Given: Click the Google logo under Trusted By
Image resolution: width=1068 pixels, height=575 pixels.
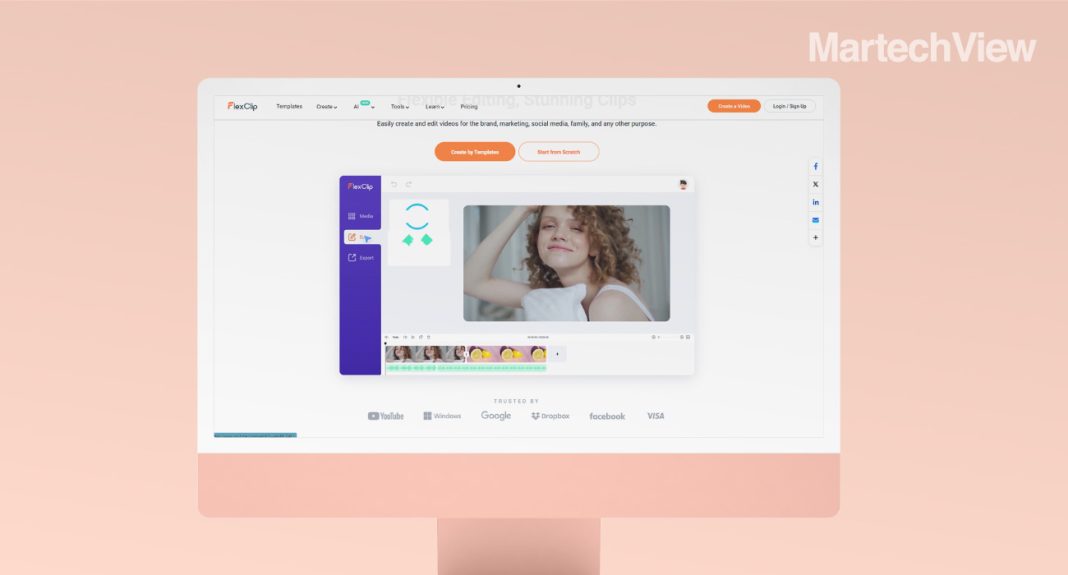Looking at the screenshot, I should [496, 416].
